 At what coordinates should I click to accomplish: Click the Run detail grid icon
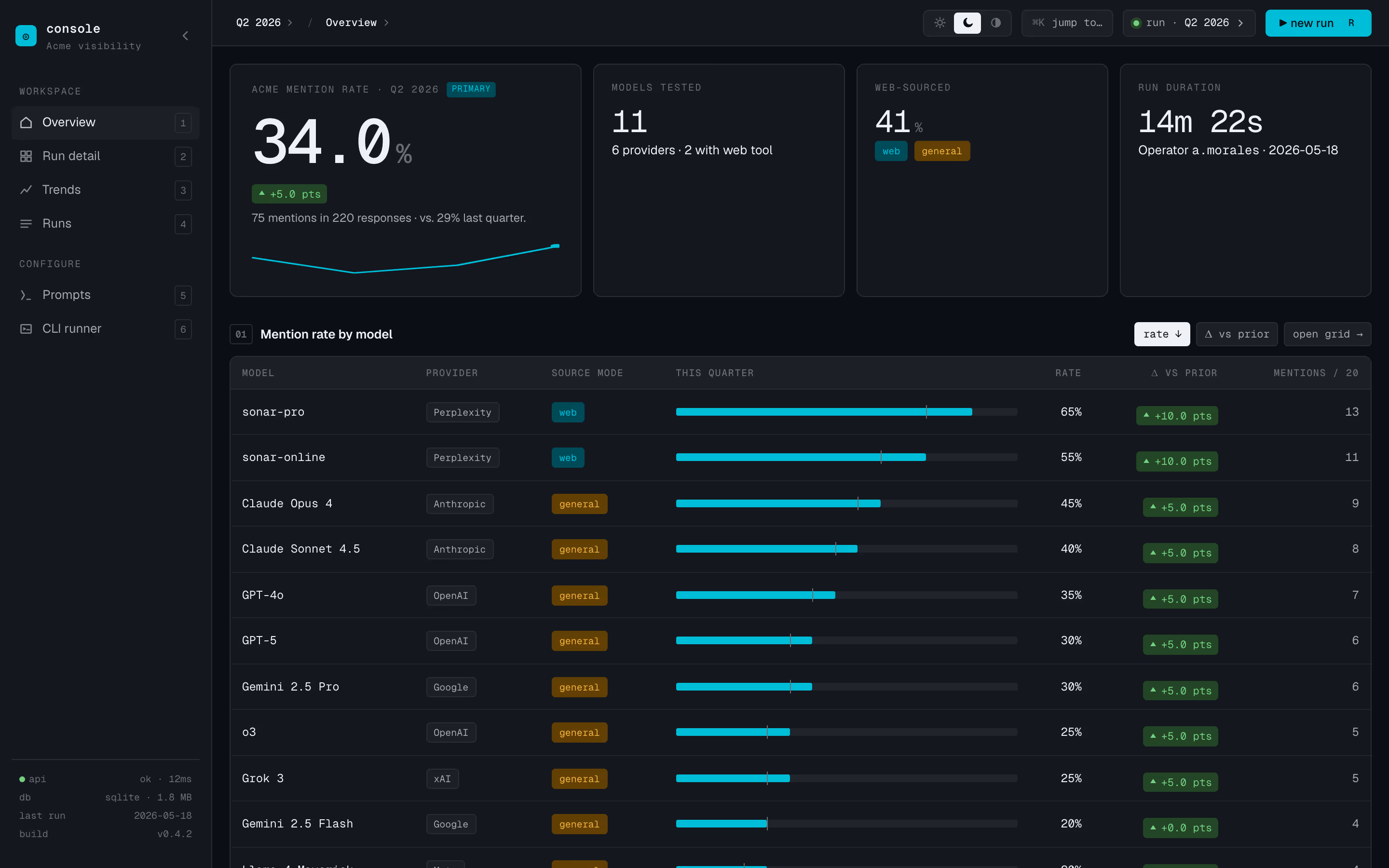(x=26, y=156)
